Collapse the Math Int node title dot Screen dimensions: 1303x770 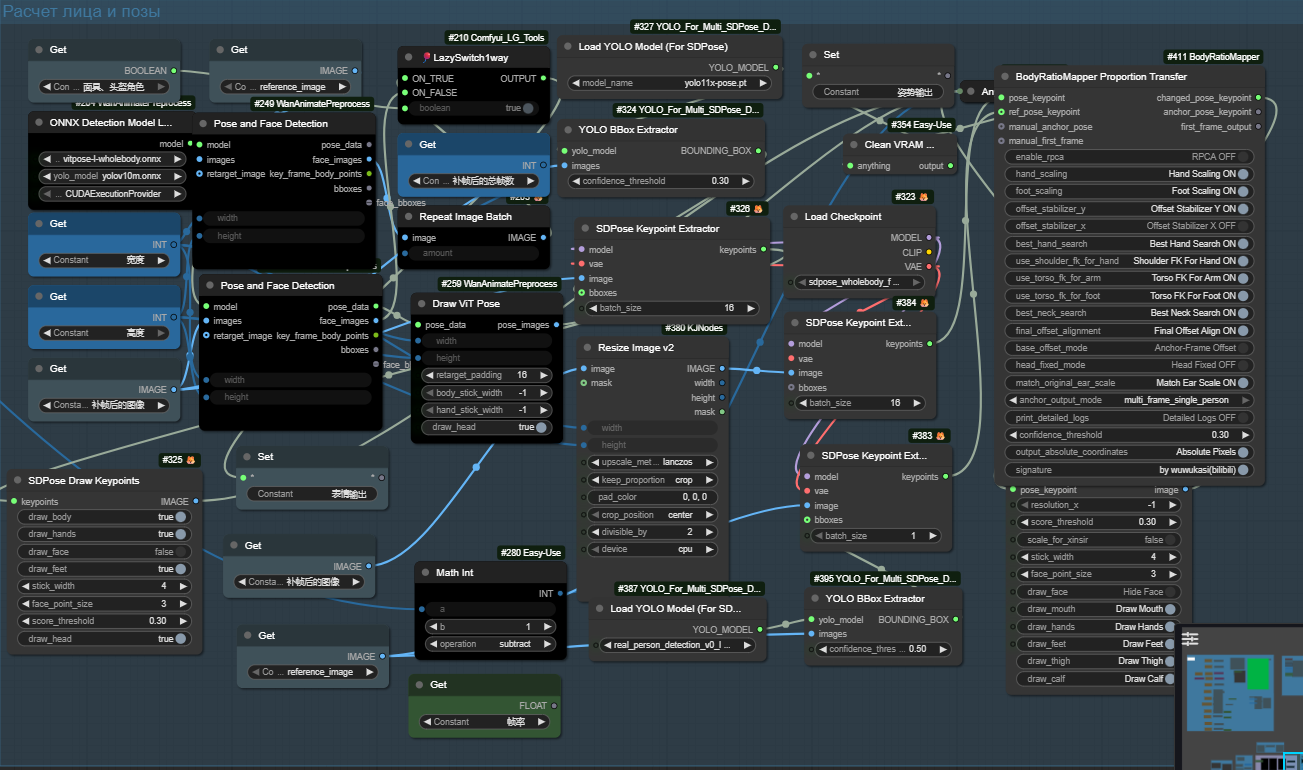point(424,572)
